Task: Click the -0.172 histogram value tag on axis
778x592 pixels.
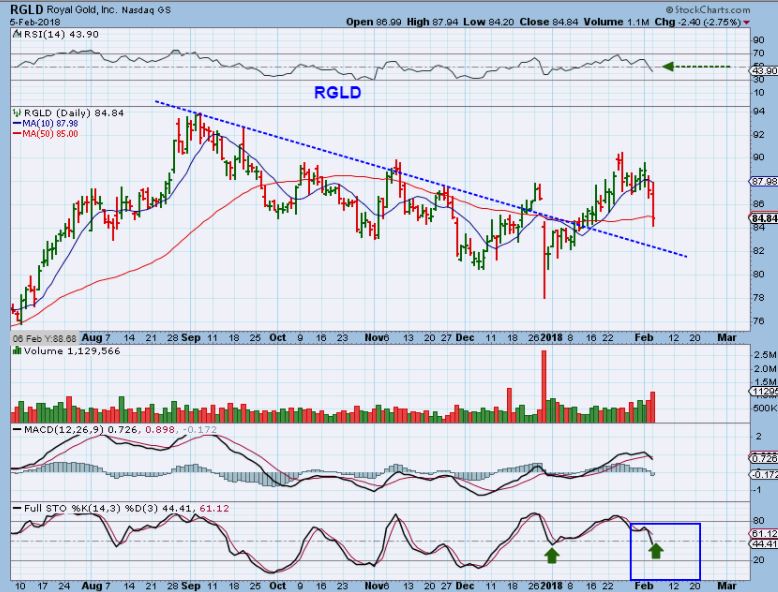Action: tap(765, 475)
